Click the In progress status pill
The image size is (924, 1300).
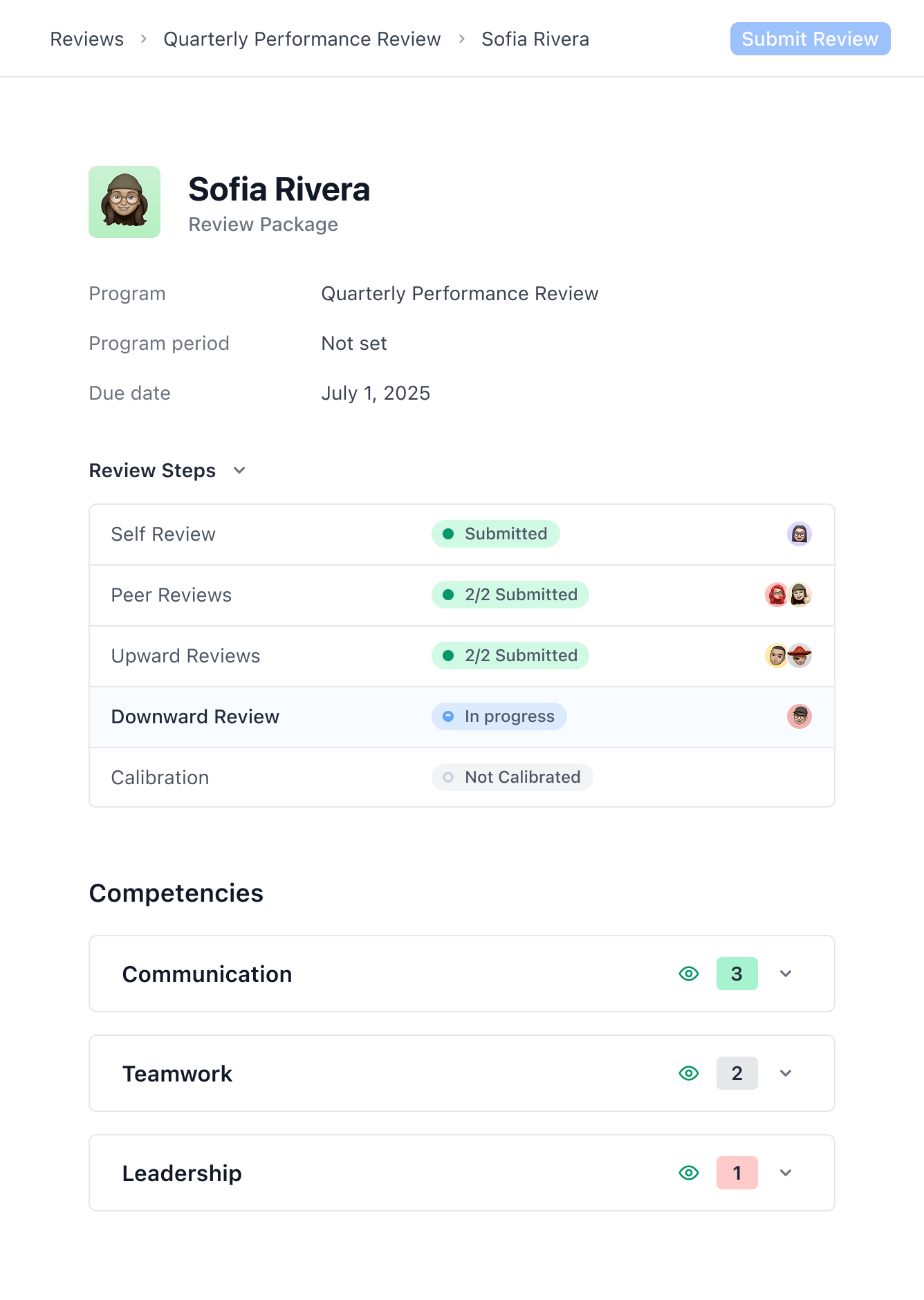(499, 716)
